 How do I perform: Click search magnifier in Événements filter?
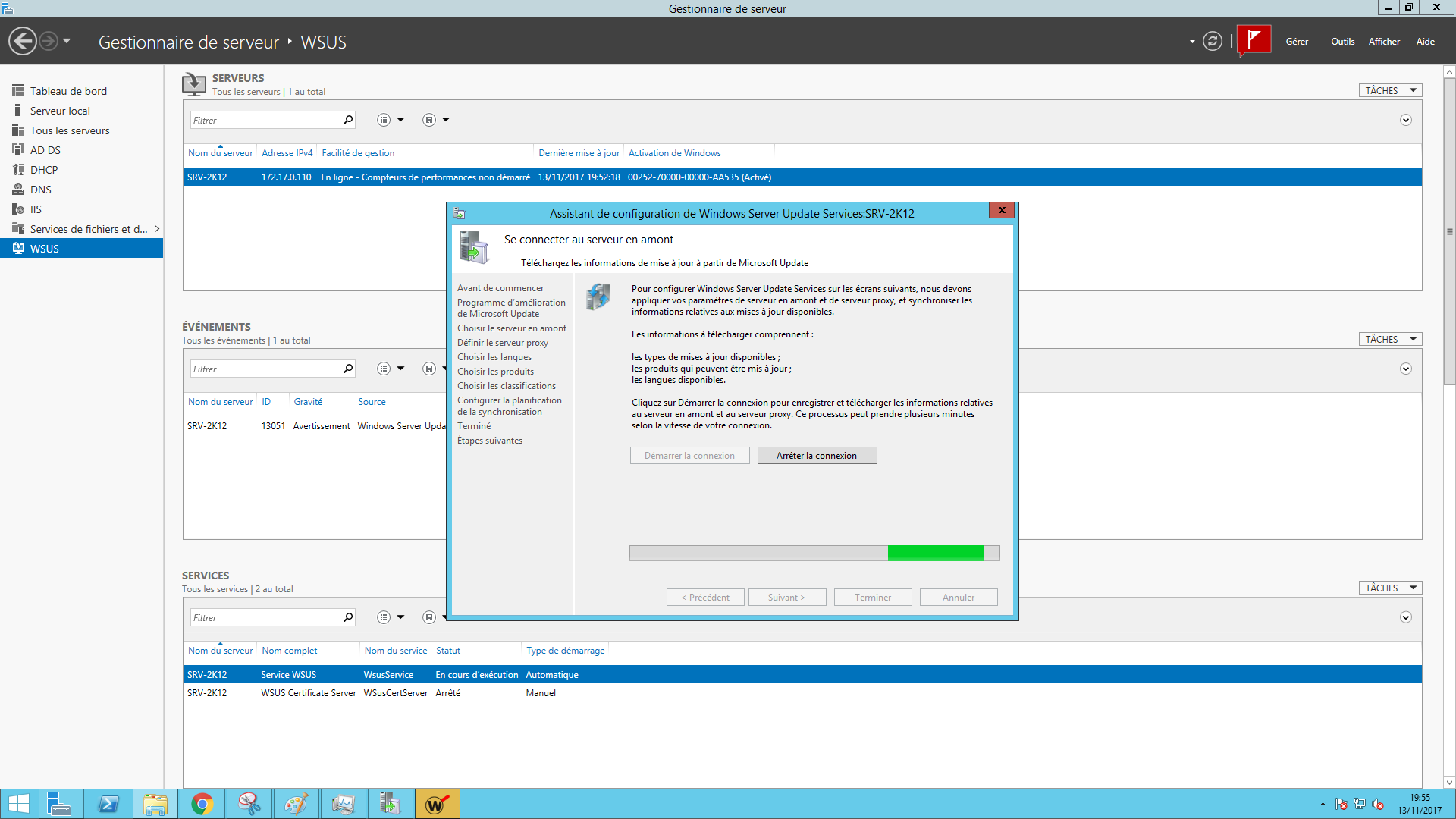tap(348, 369)
